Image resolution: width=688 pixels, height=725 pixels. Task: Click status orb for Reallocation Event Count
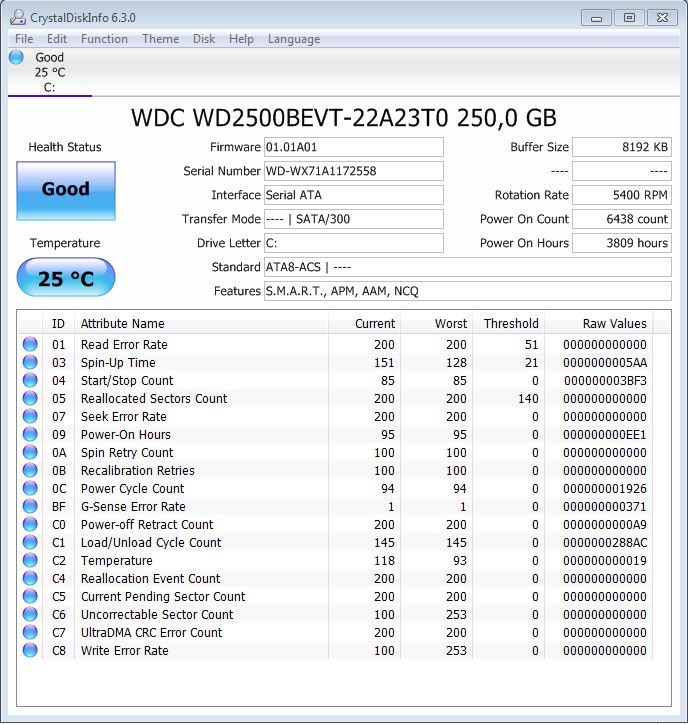(30, 579)
